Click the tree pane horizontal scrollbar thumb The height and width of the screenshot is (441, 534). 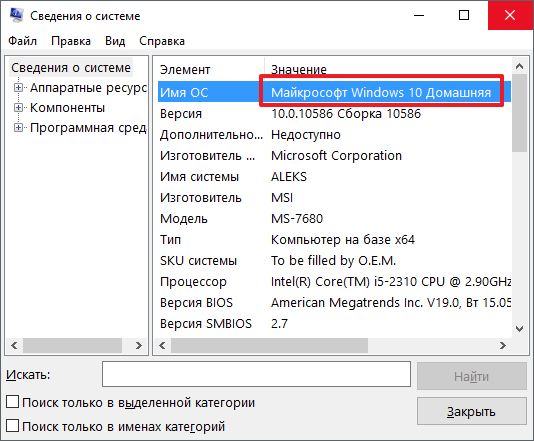(72, 346)
